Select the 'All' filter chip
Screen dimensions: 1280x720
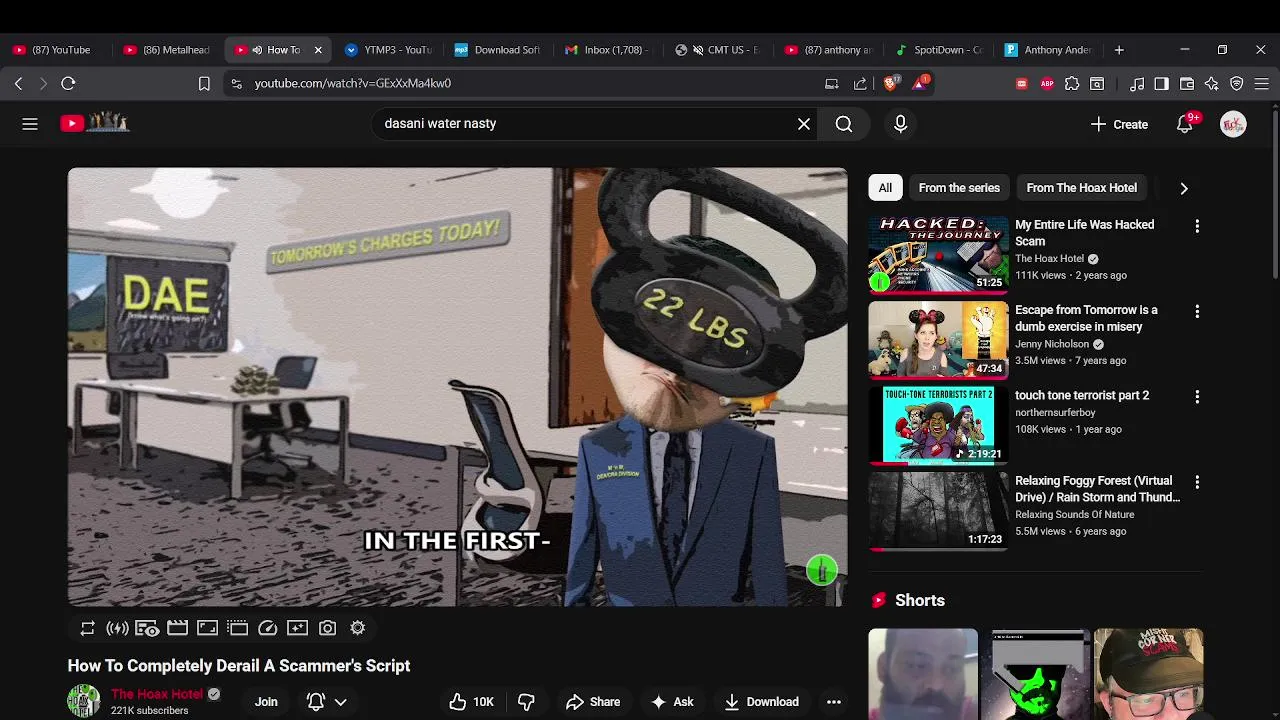(x=885, y=188)
